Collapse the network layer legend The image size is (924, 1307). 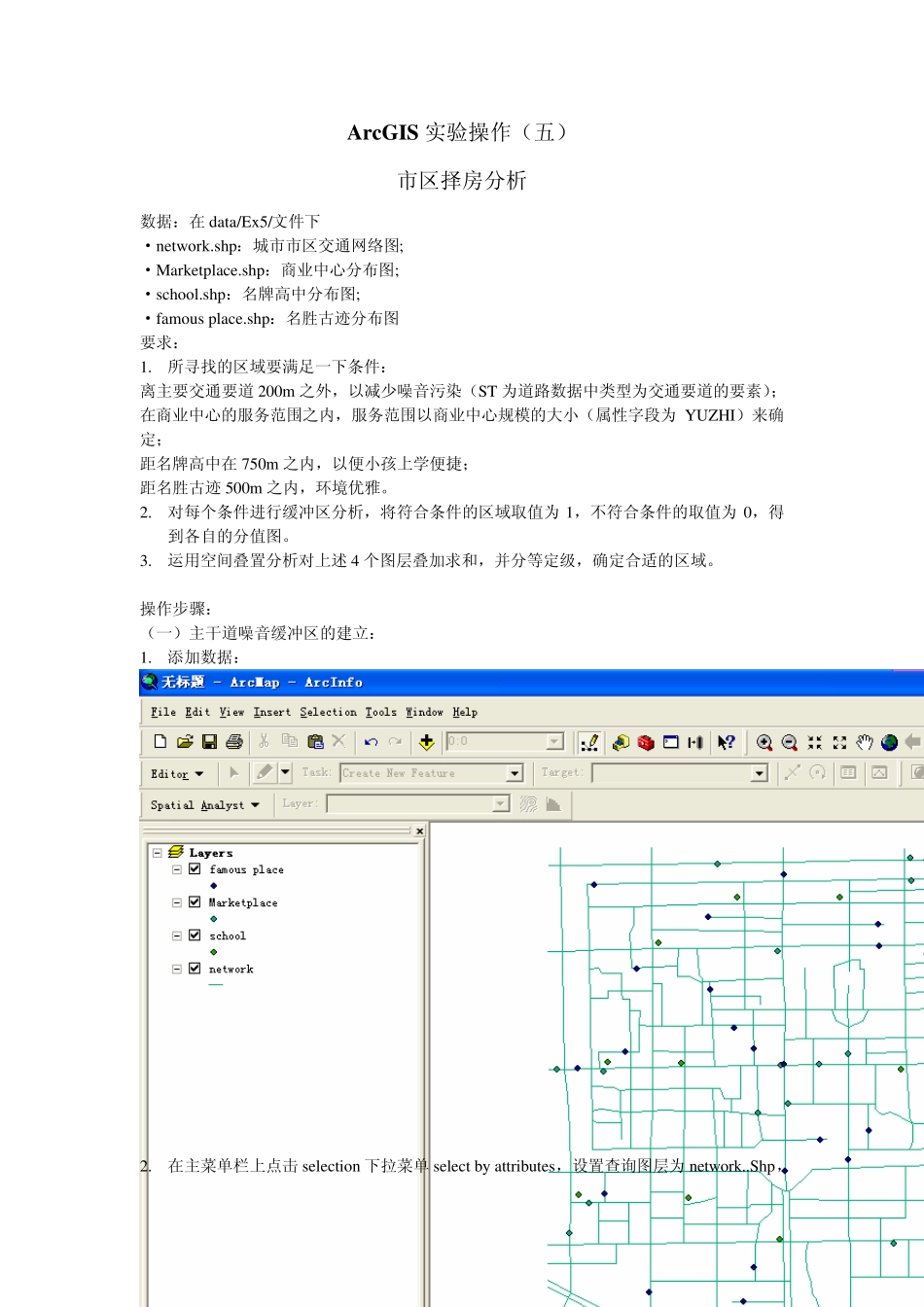pyautogui.click(x=177, y=969)
